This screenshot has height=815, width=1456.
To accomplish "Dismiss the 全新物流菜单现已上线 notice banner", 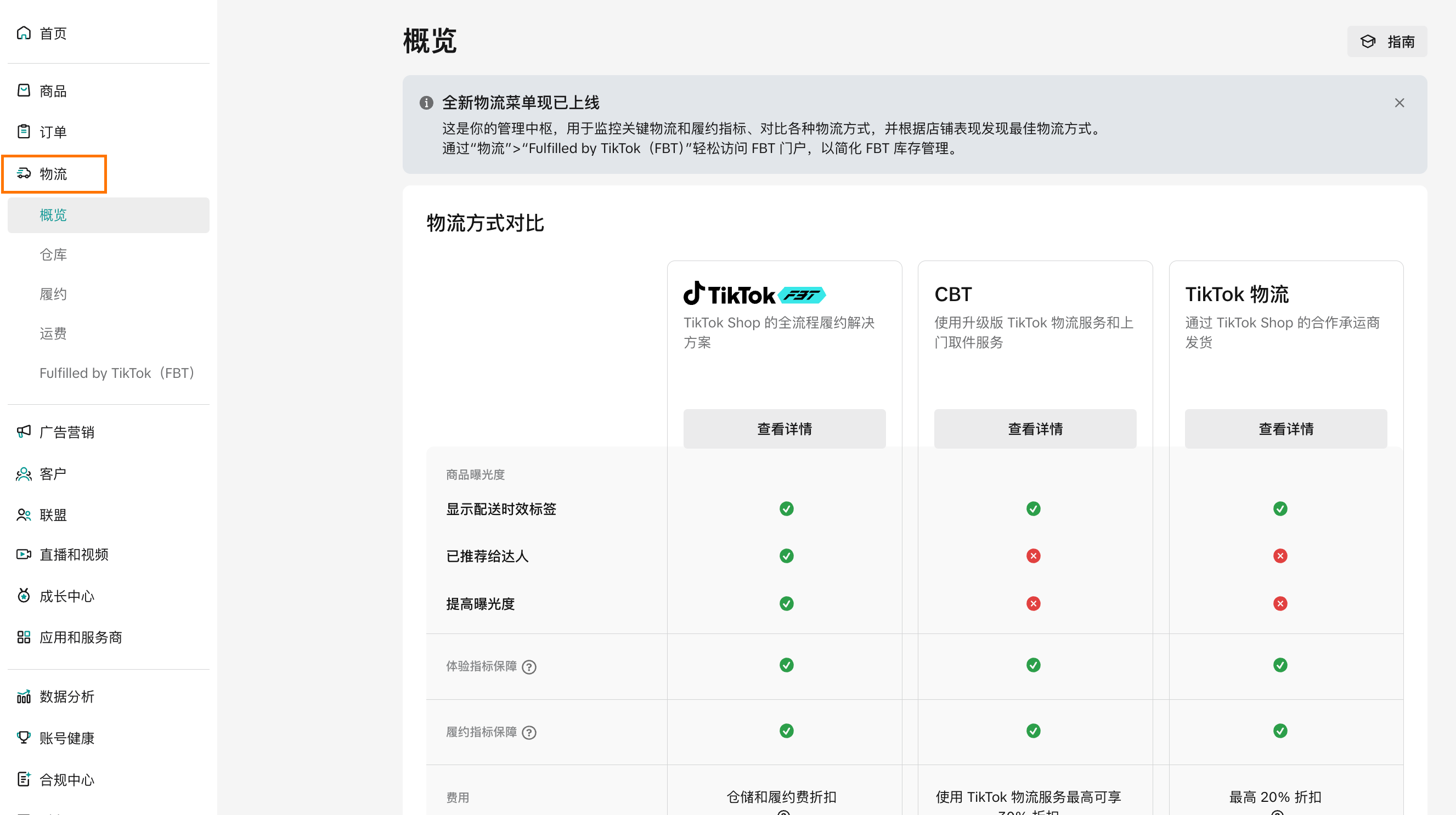I will tap(1399, 103).
